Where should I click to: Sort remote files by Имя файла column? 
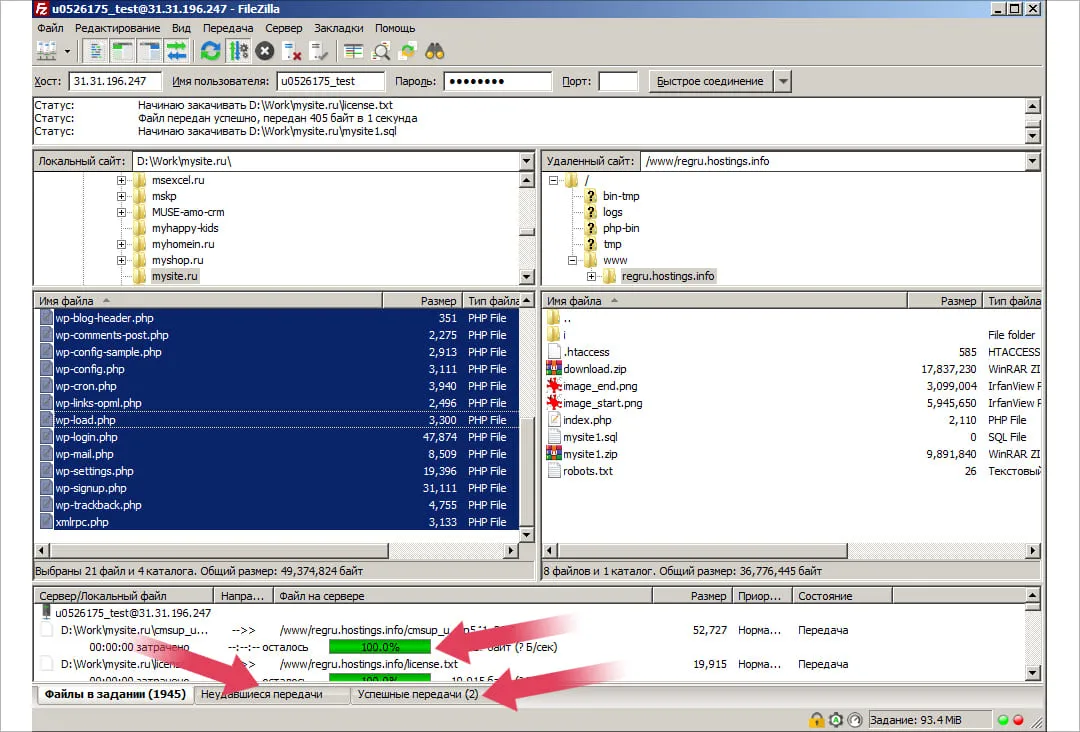click(x=725, y=301)
